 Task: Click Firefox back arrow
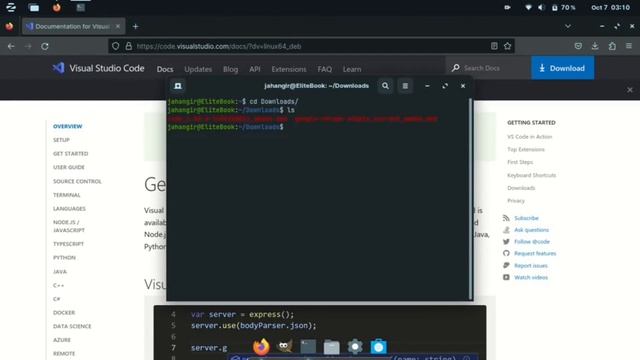pyautogui.click(x=11, y=46)
